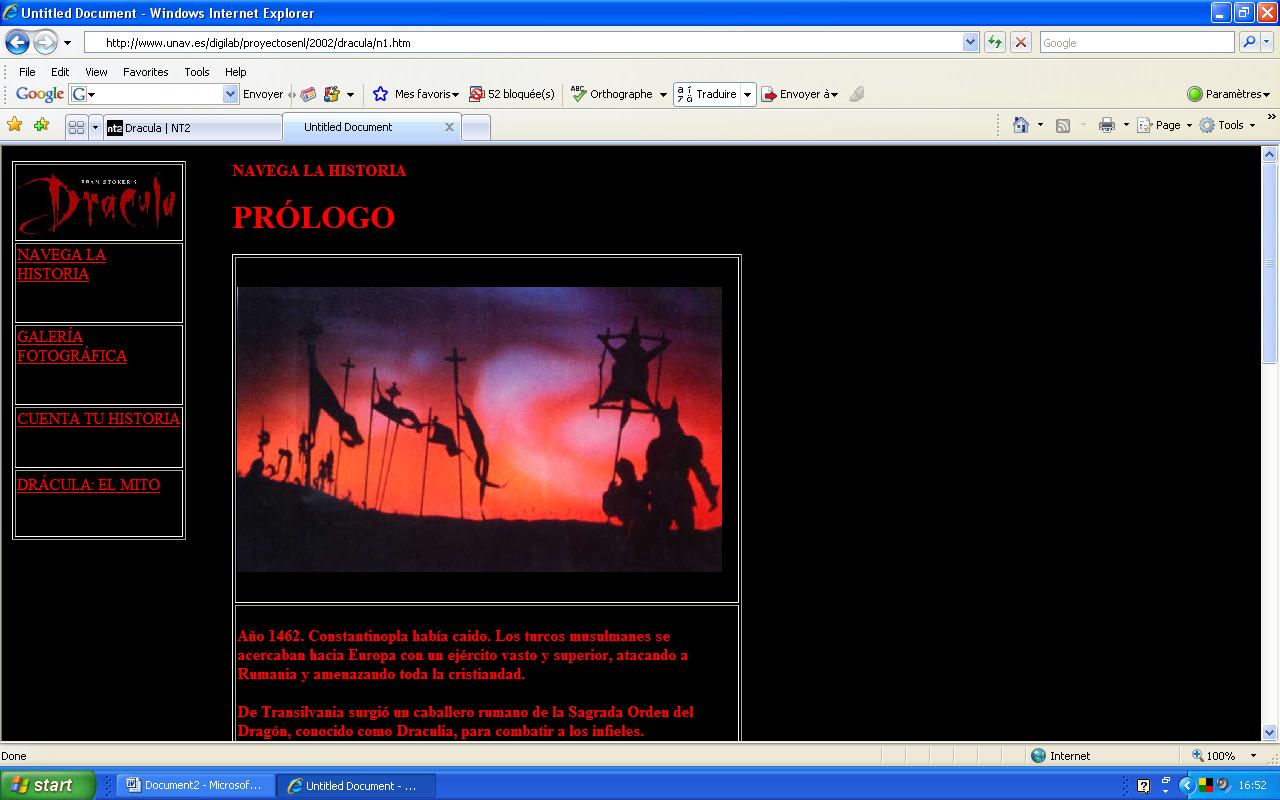The width and height of the screenshot is (1280, 800).
Task: Open the Page command menu
Action: 1165,125
